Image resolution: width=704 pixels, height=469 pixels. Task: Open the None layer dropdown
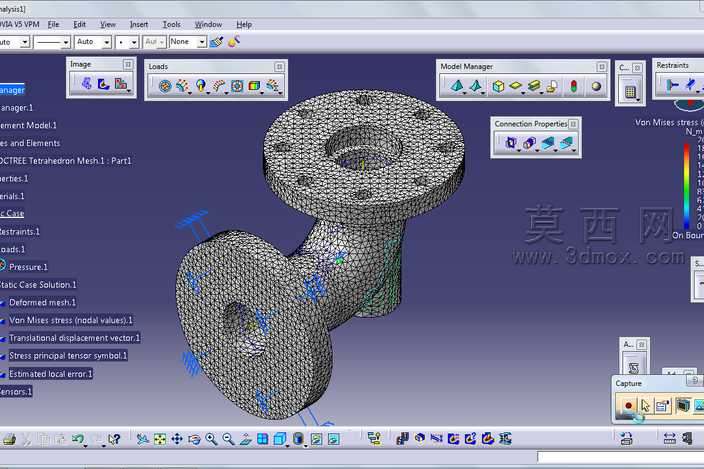(x=202, y=42)
